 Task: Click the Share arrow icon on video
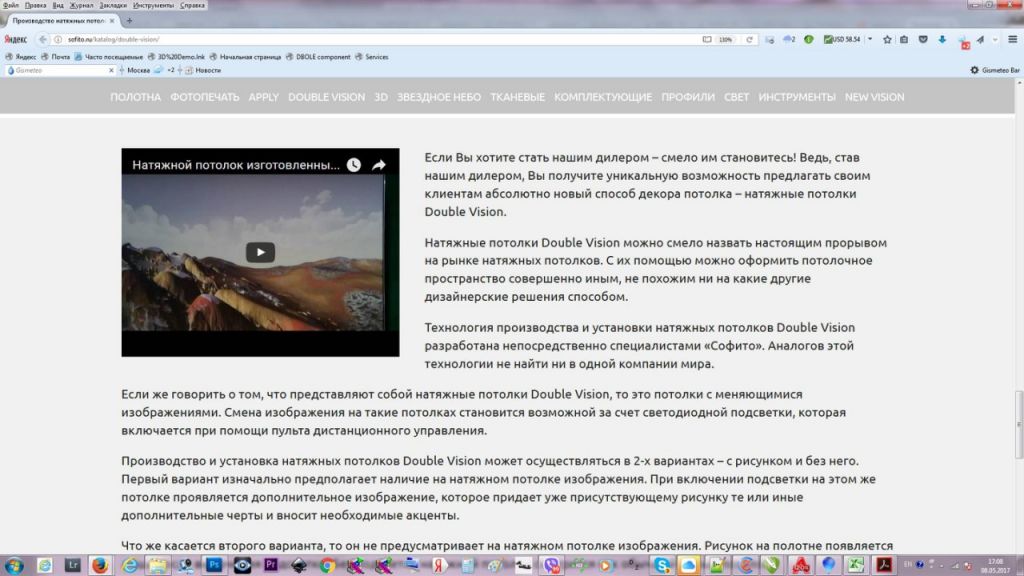pyautogui.click(x=379, y=165)
